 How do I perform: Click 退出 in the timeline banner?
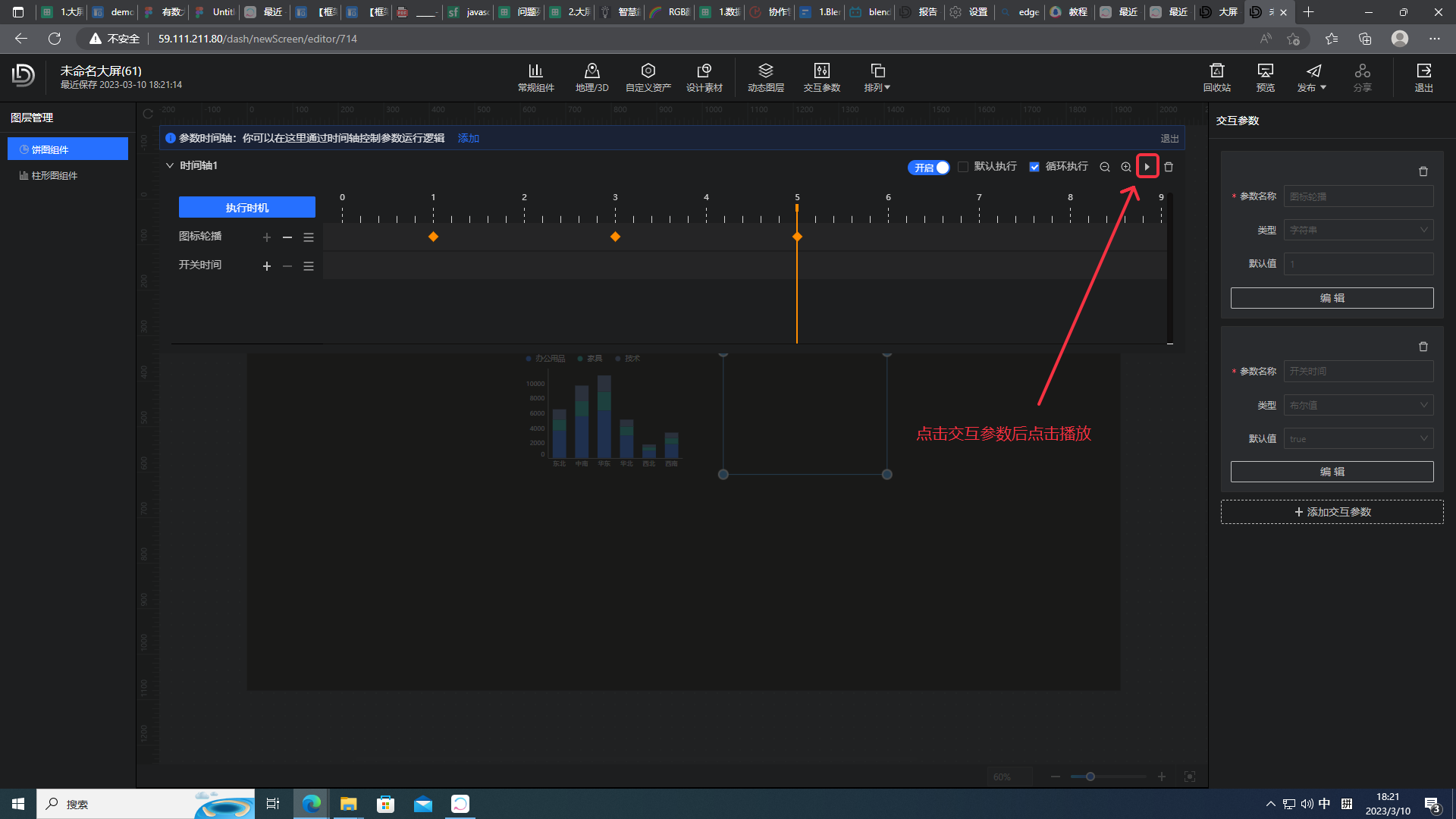[x=1169, y=138]
